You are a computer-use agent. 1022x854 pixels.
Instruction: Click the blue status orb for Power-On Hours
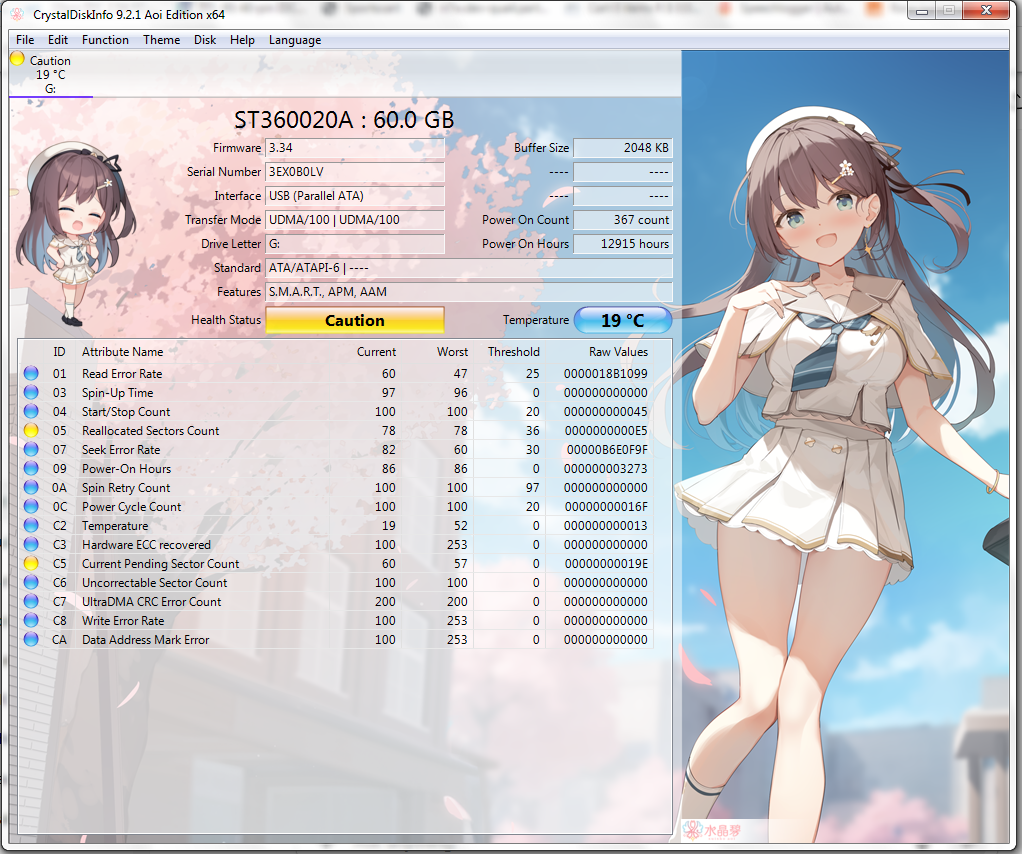(31, 469)
